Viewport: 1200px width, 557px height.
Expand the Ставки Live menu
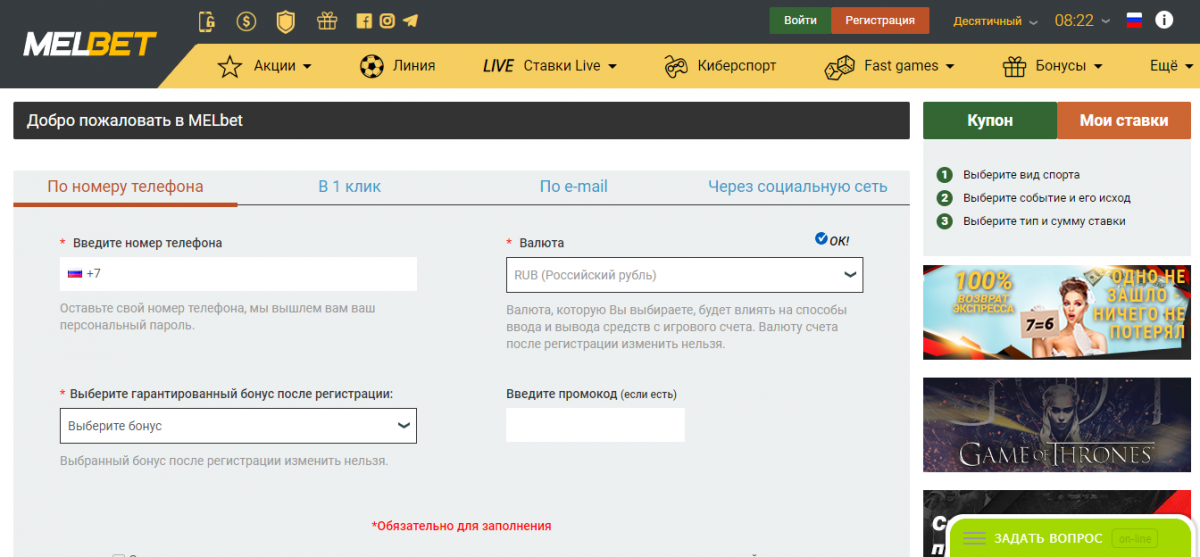coord(549,66)
